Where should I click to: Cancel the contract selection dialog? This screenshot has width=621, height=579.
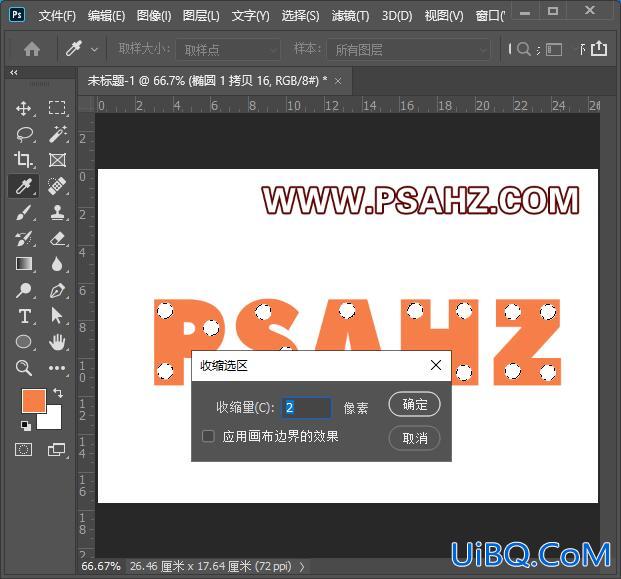coord(414,438)
